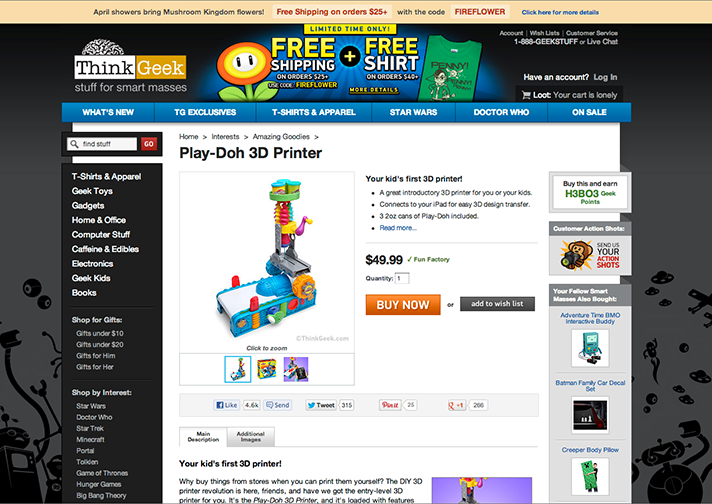Click the Google +1 button
The width and height of the screenshot is (712, 504).
click(x=457, y=405)
